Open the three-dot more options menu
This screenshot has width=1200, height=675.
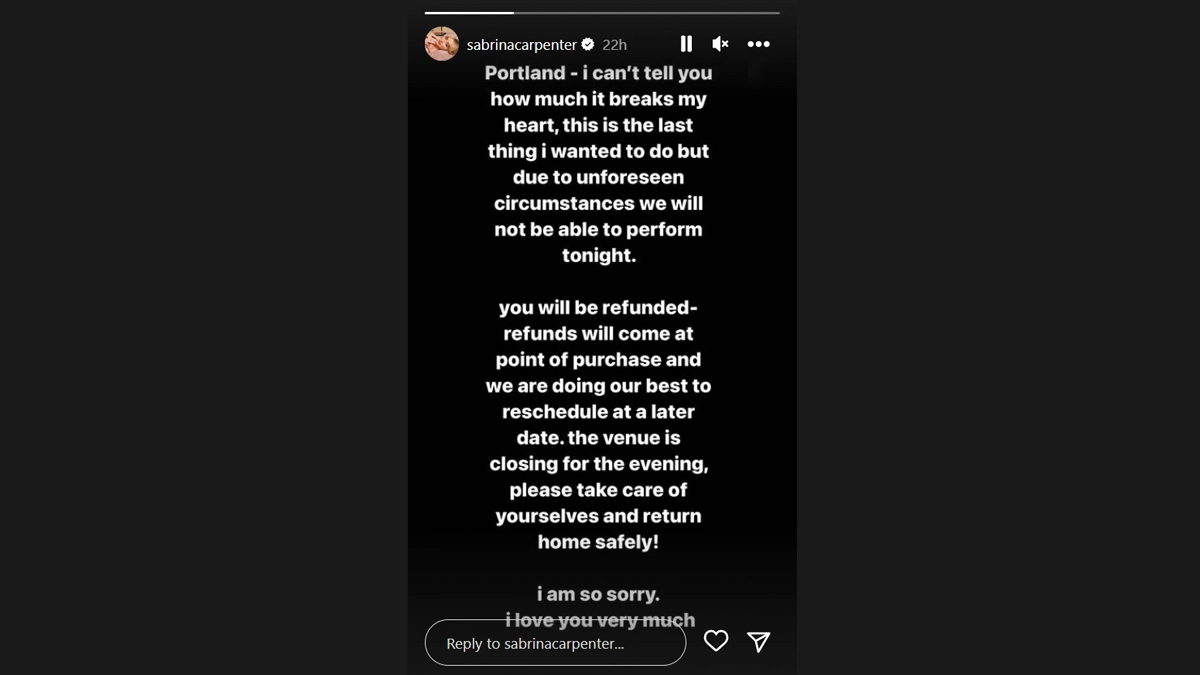759,44
